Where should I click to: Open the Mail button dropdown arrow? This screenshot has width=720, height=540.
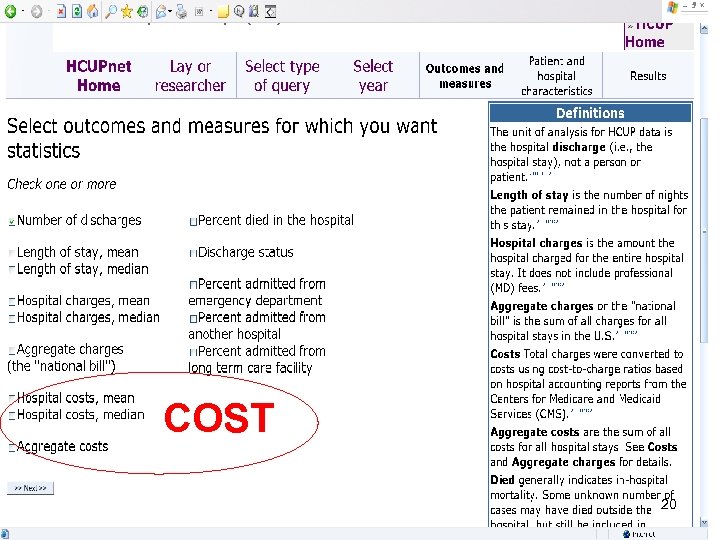click(x=170, y=11)
